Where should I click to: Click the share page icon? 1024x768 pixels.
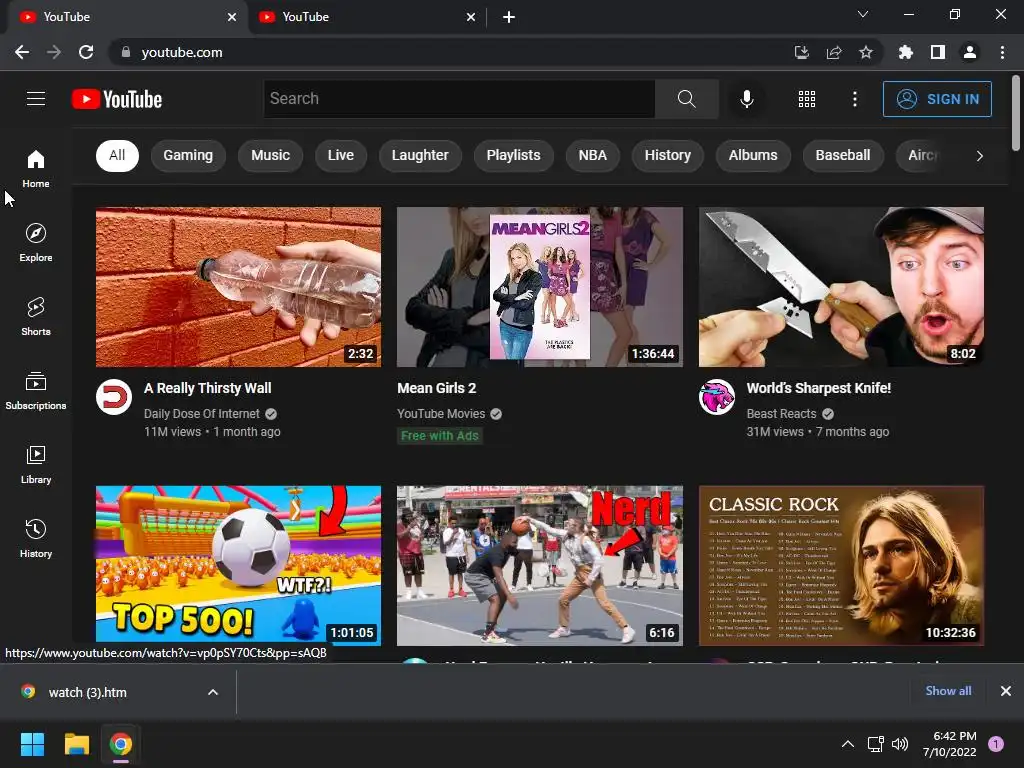[x=834, y=52]
